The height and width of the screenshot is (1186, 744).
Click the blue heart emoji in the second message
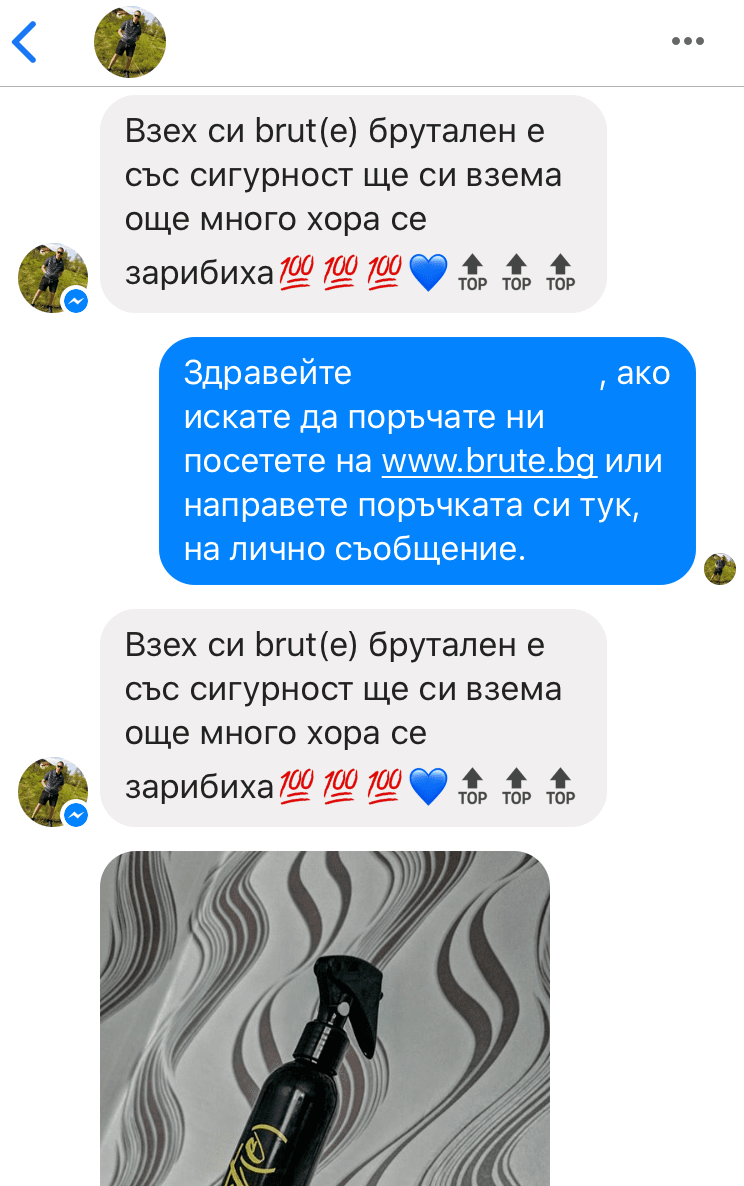[x=428, y=786]
